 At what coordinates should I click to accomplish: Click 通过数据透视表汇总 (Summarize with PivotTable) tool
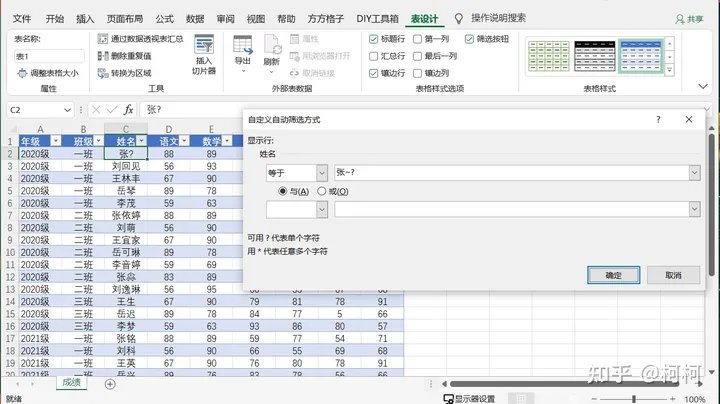point(140,39)
